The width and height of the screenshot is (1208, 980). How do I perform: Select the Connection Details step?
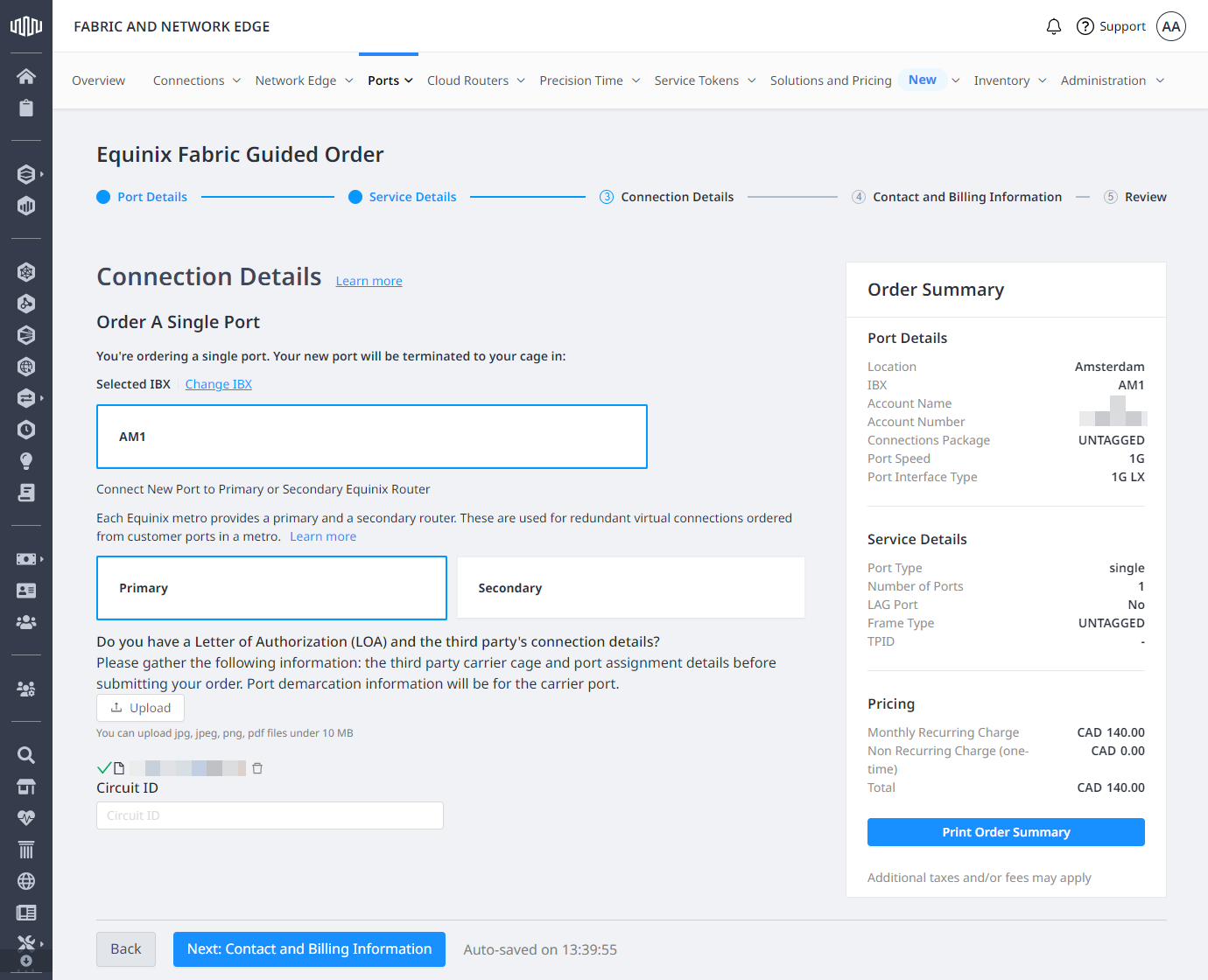coord(667,197)
